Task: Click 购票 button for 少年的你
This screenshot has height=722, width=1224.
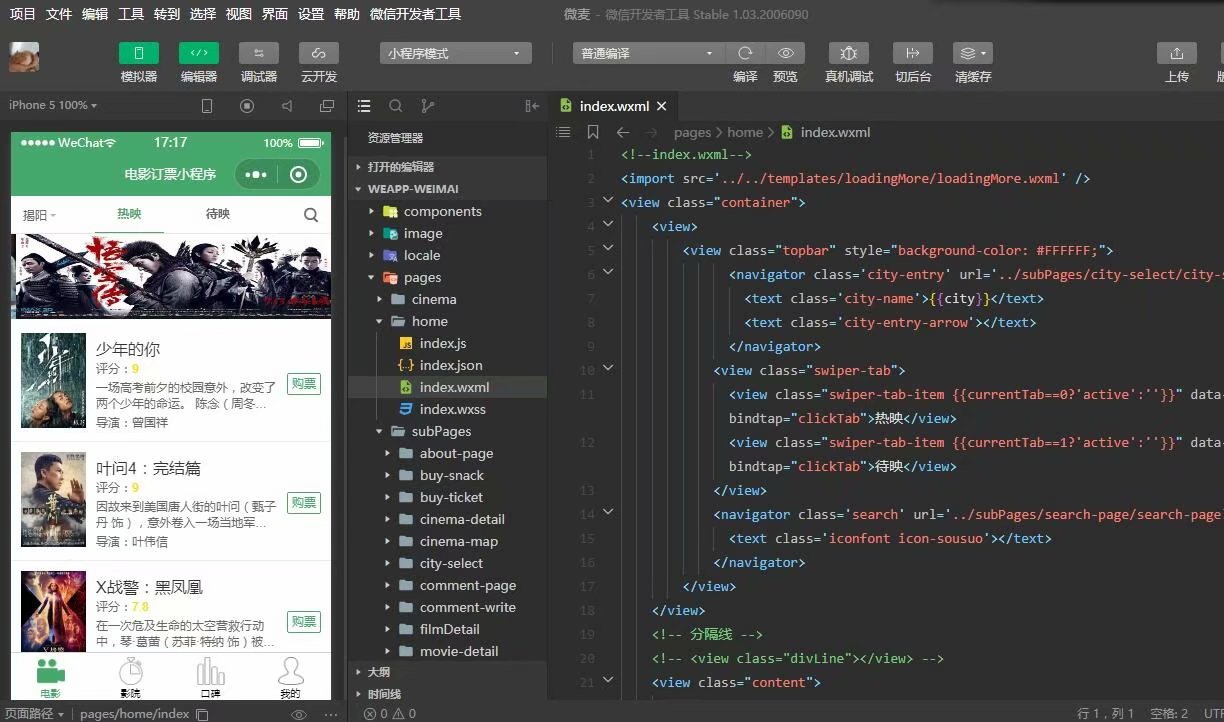Action: pyautogui.click(x=304, y=383)
